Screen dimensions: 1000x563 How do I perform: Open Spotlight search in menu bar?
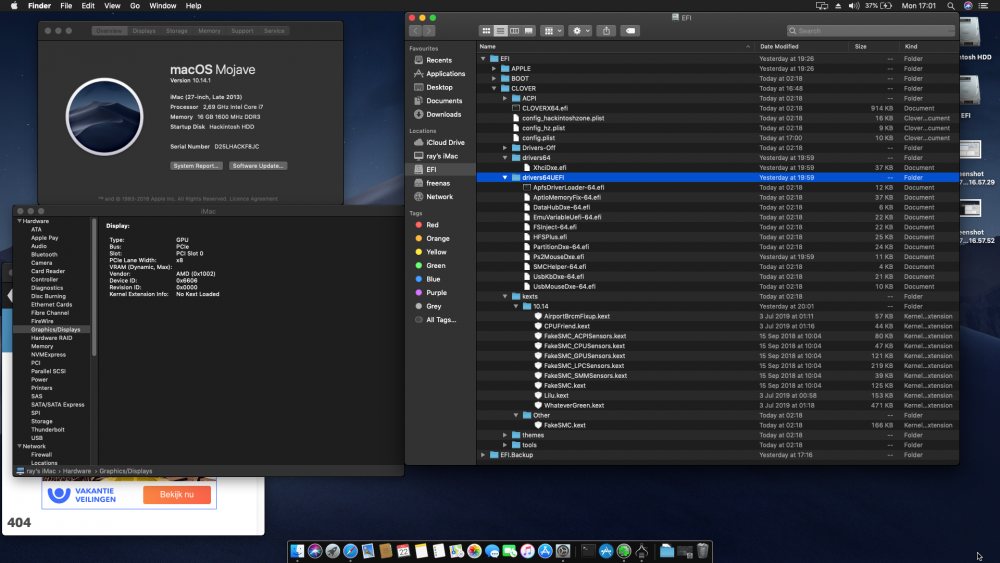pos(951,6)
